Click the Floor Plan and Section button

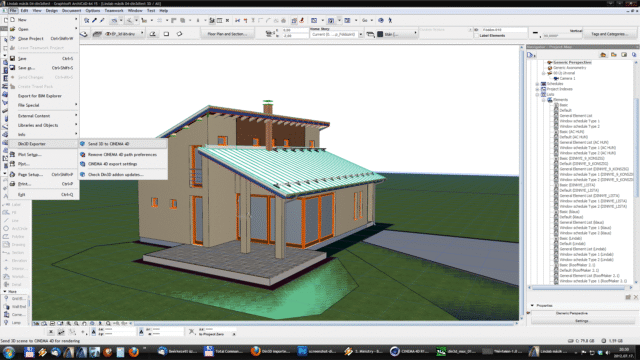coord(227,34)
